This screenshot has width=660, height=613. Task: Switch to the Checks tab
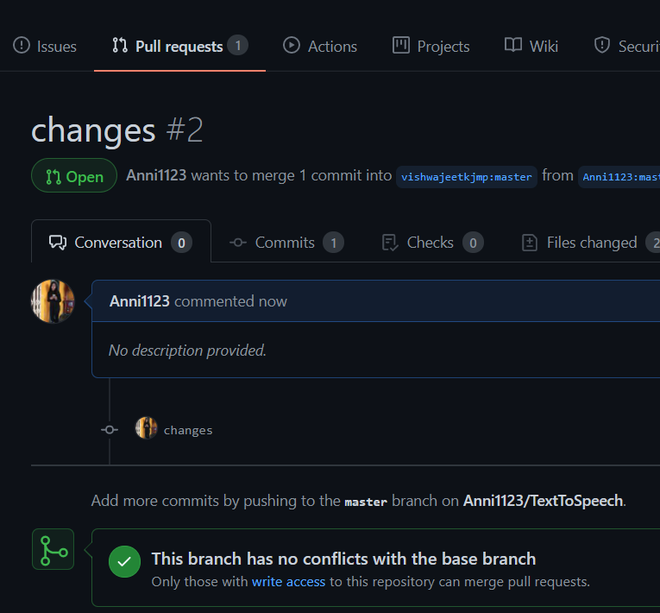point(431,242)
